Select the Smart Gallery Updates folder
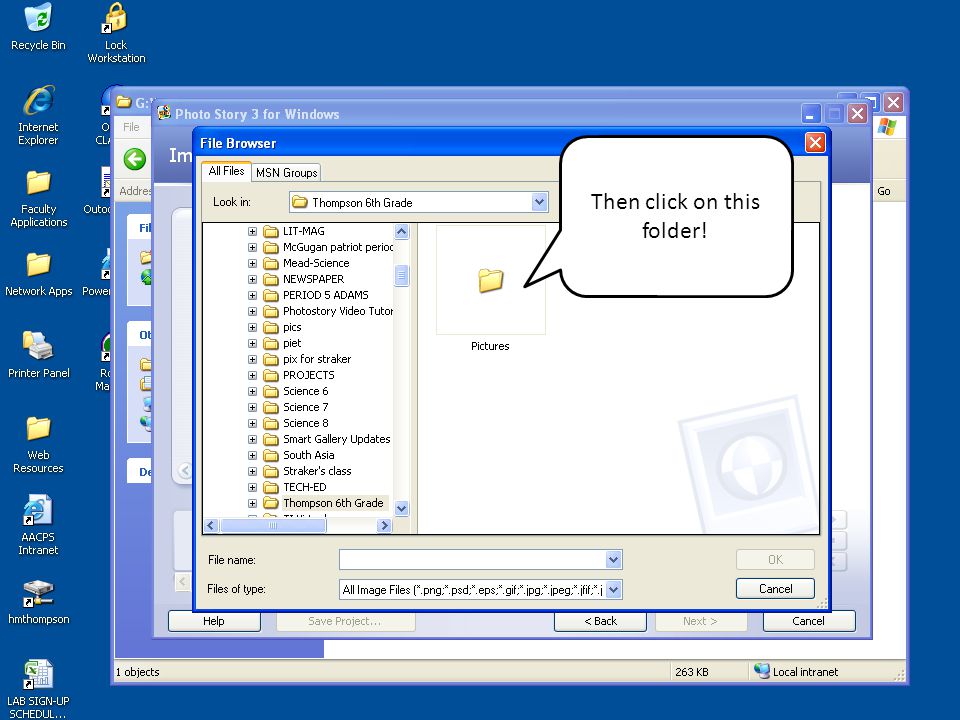 pyautogui.click(x=336, y=439)
